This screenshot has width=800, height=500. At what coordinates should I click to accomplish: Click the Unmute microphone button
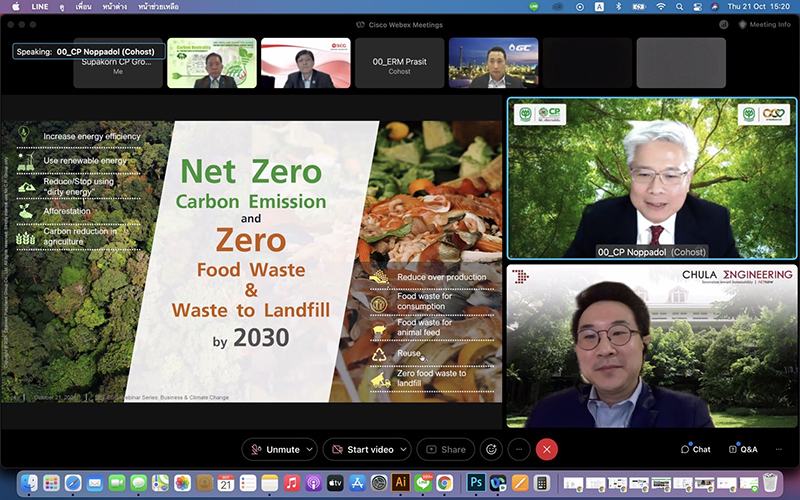coord(275,449)
